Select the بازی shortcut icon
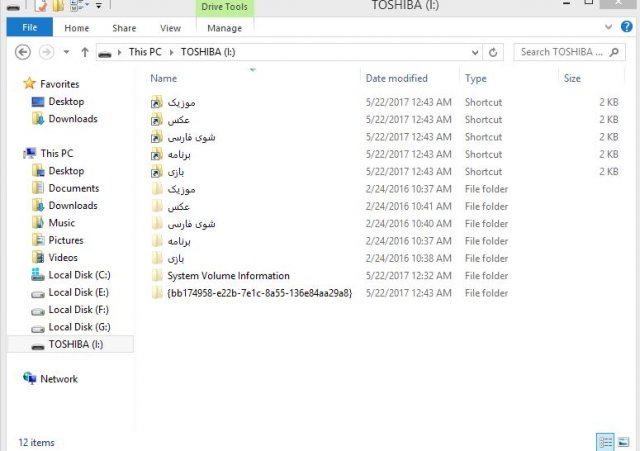640x451 pixels. (157, 172)
